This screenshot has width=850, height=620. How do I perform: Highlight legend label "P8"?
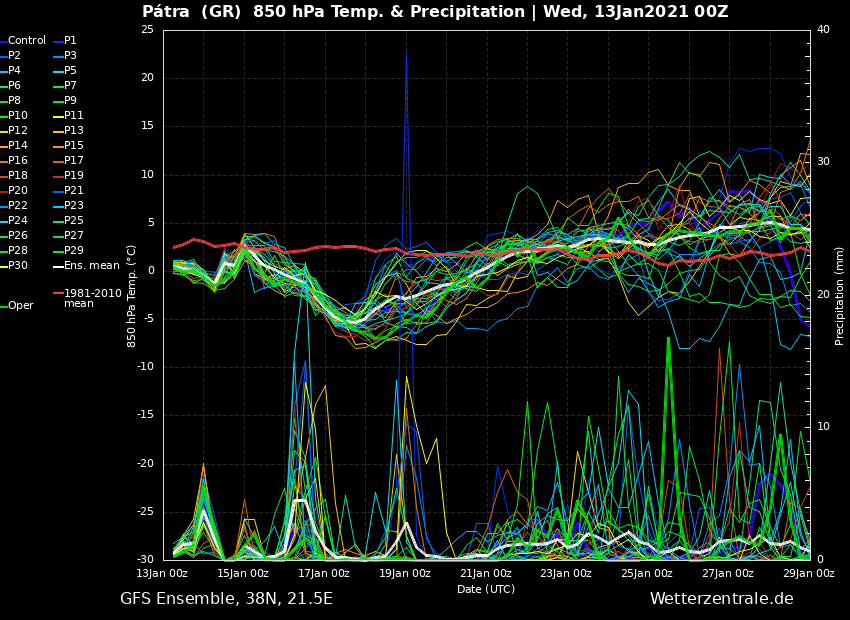tap(11, 100)
